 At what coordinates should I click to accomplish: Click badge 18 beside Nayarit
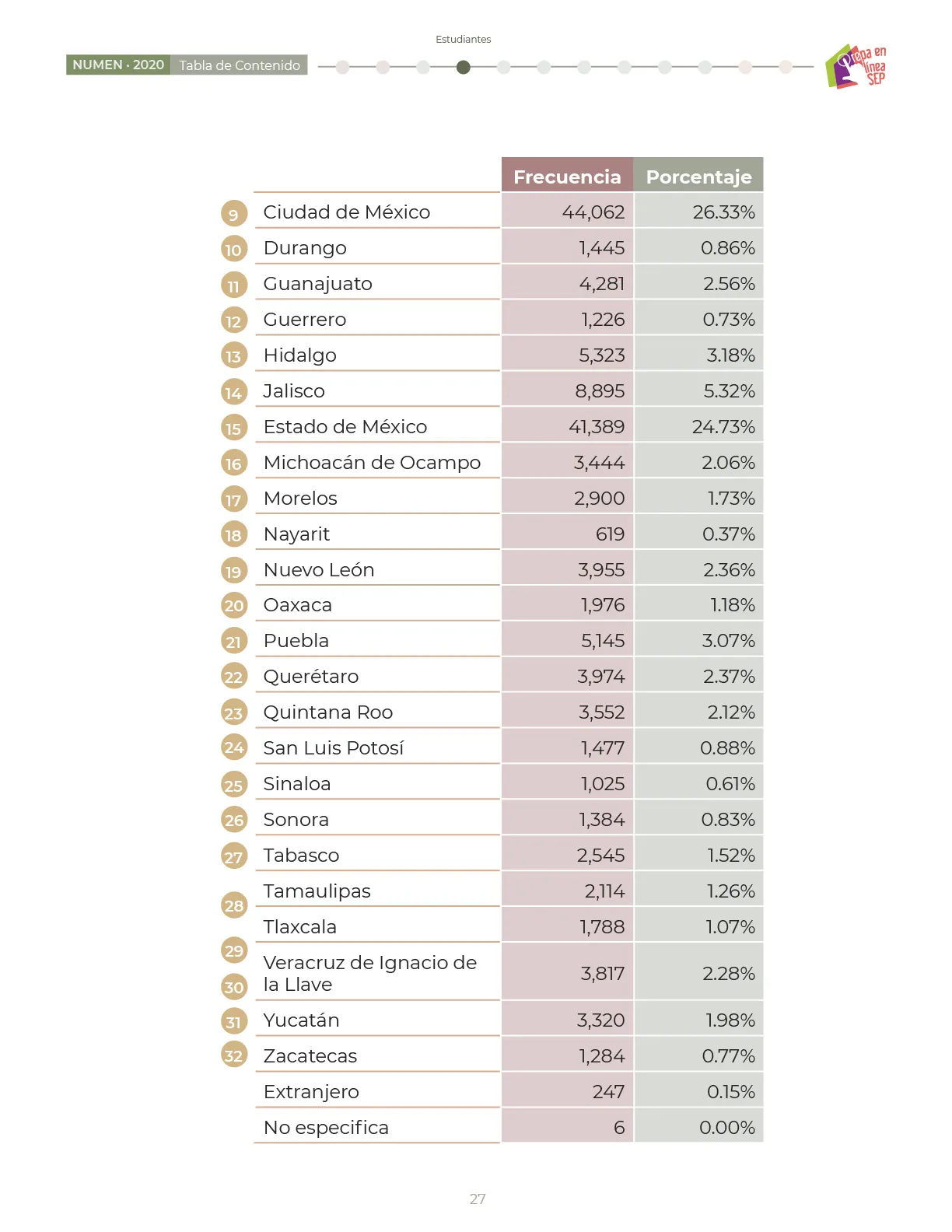pos(234,535)
